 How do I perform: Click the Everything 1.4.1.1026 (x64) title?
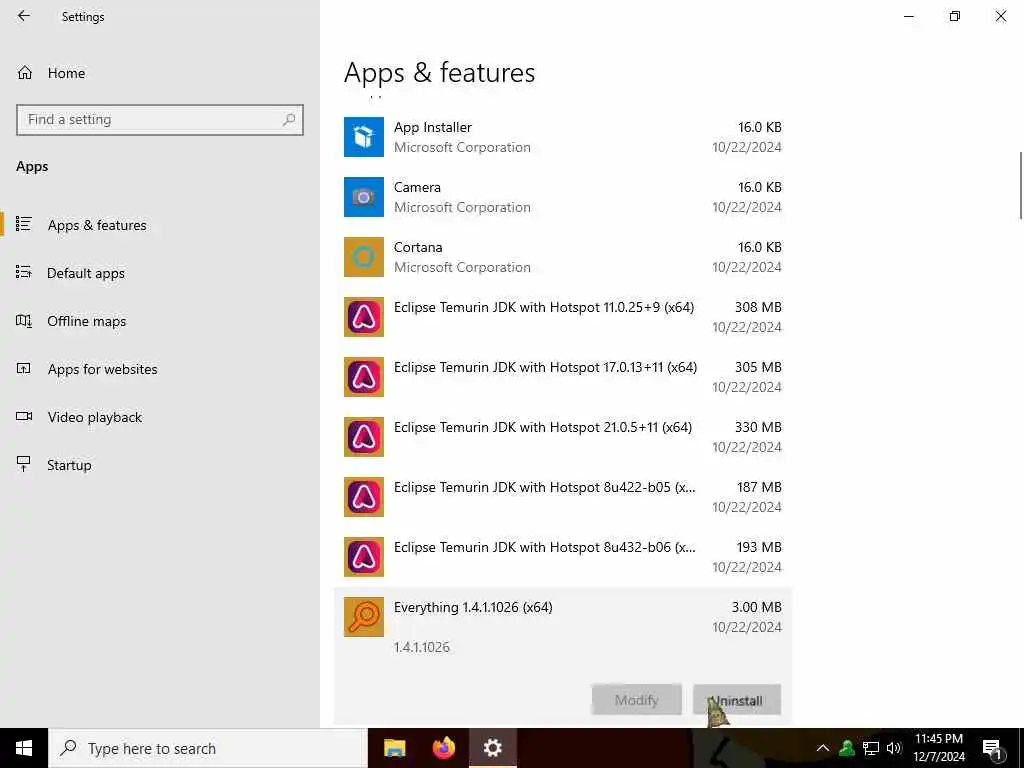473,607
